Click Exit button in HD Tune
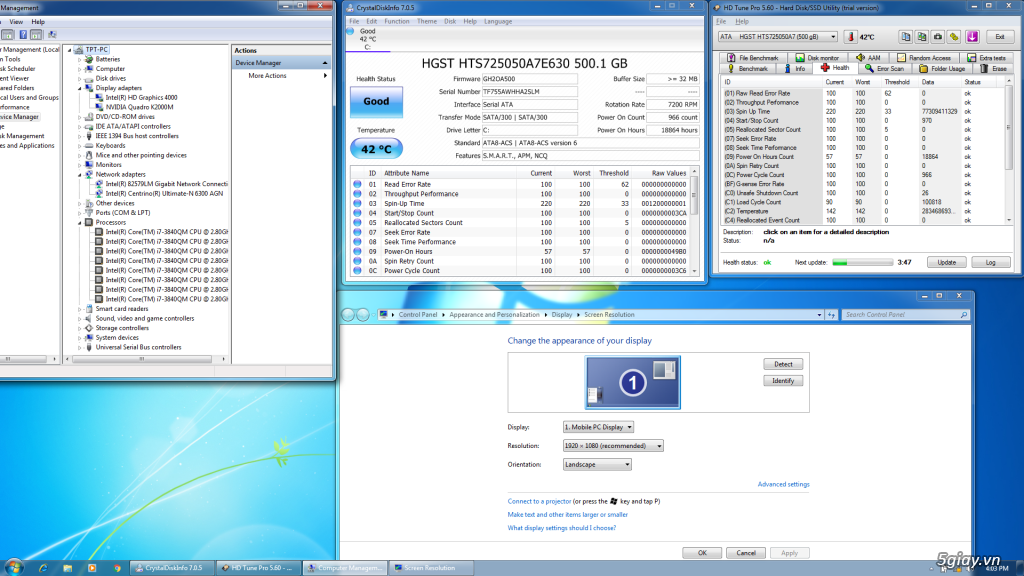This screenshot has height=576, width=1024. point(999,37)
